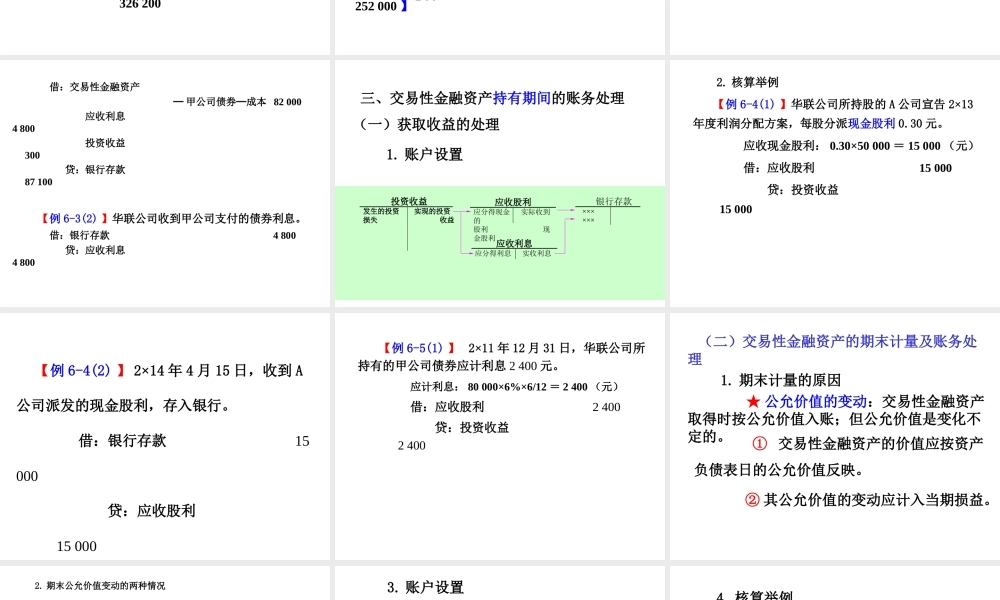Click the 银行存款 account in the green diagram
Viewport: 1000px width, 600px height.
click(x=614, y=202)
